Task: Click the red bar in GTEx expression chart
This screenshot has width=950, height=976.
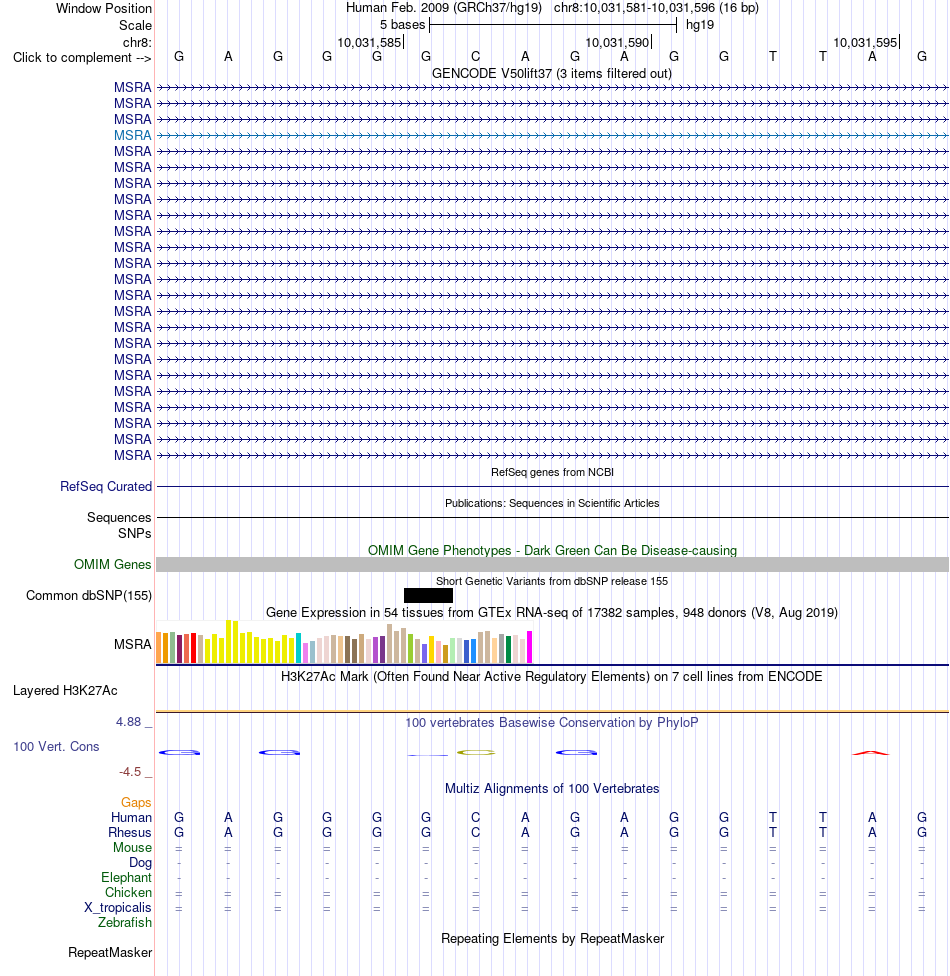Action: point(194,648)
